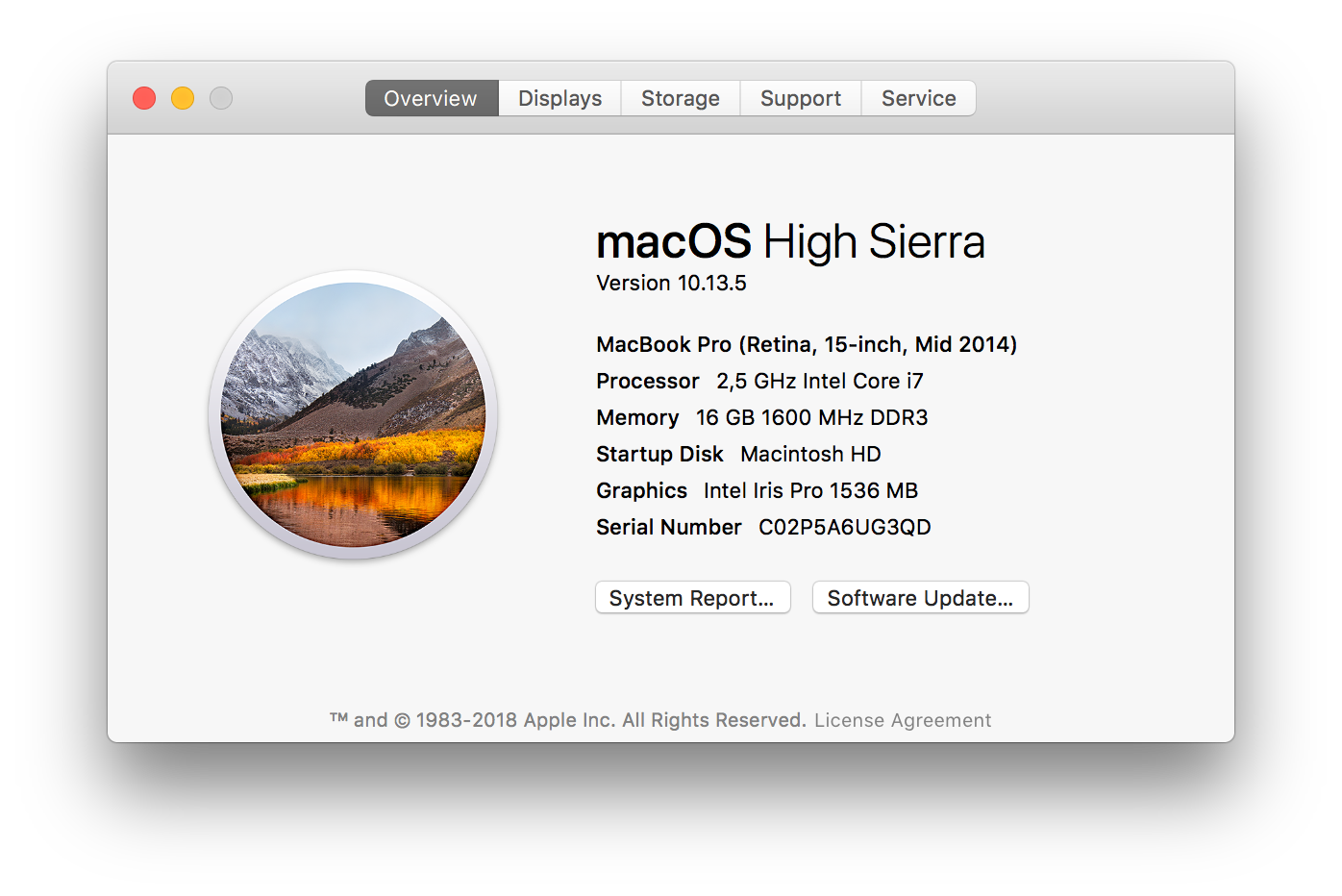Close the window with the red button
Image resolution: width=1342 pixels, height=896 pixels.
point(144,98)
